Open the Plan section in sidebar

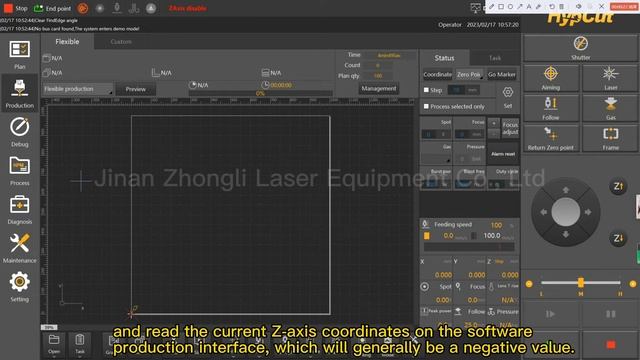20,55
